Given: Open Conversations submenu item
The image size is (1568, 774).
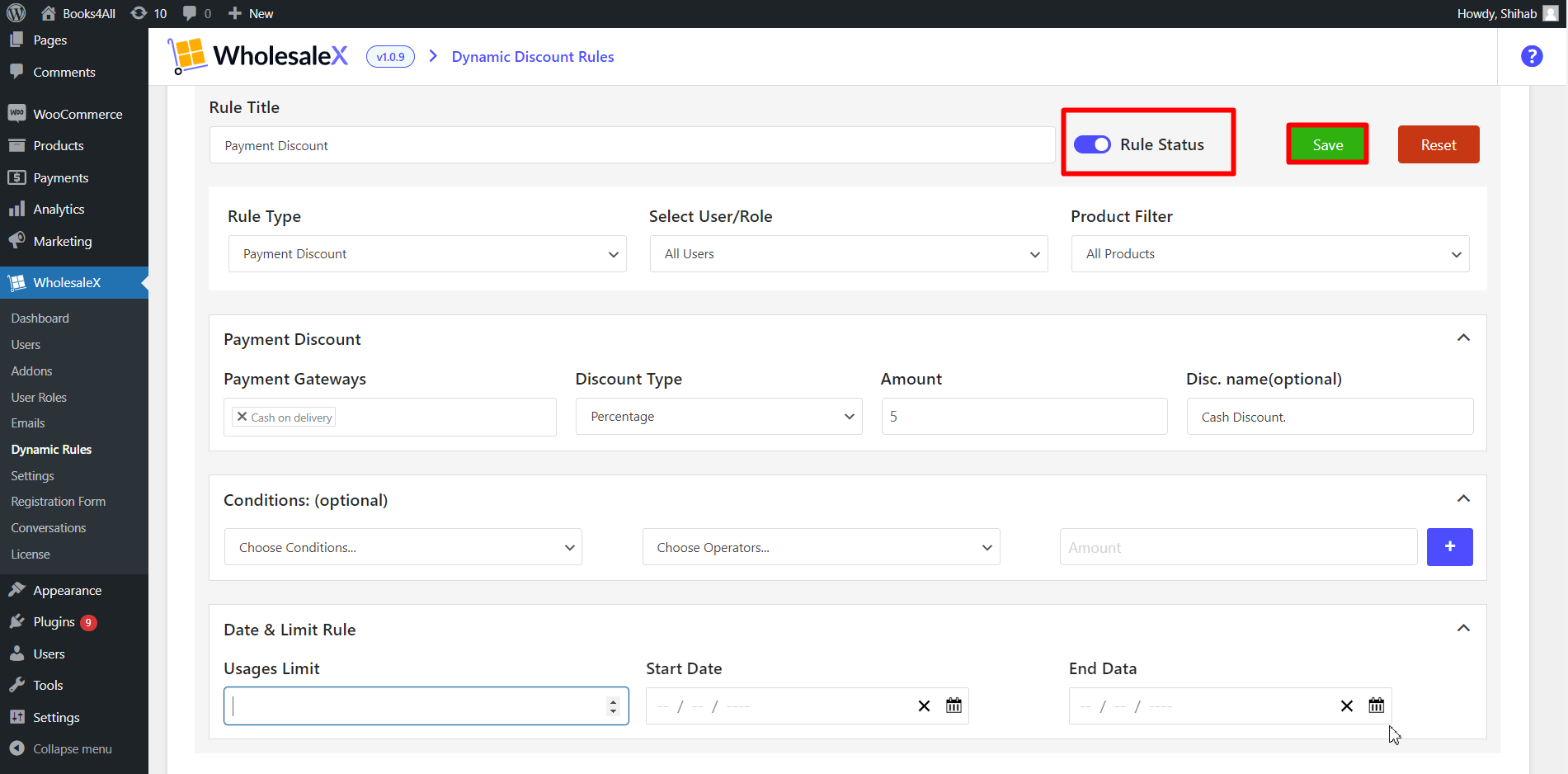Looking at the screenshot, I should (49, 527).
